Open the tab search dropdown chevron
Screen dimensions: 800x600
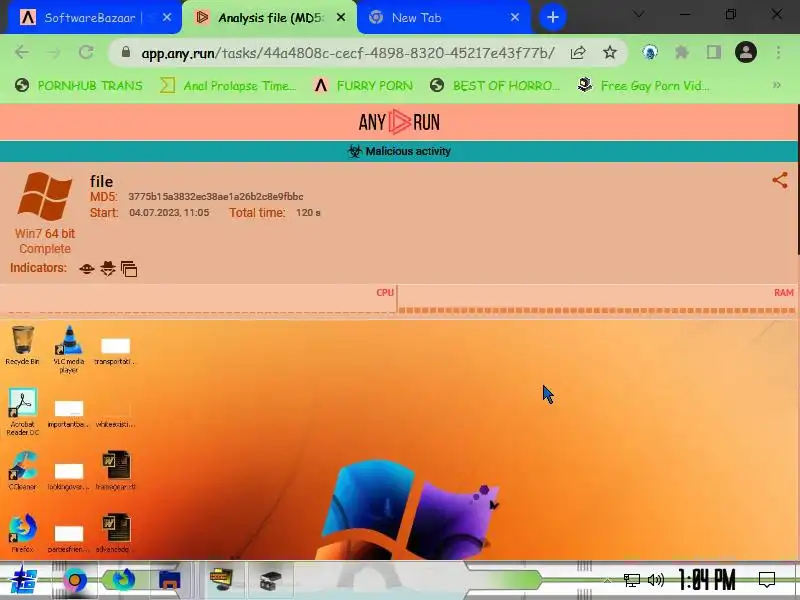(638, 14)
